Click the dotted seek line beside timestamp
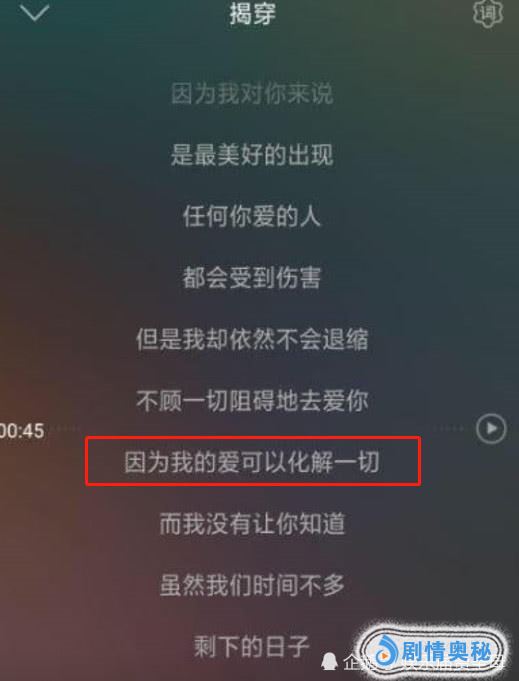The width and height of the screenshot is (519, 681). [x=65, y=429]
